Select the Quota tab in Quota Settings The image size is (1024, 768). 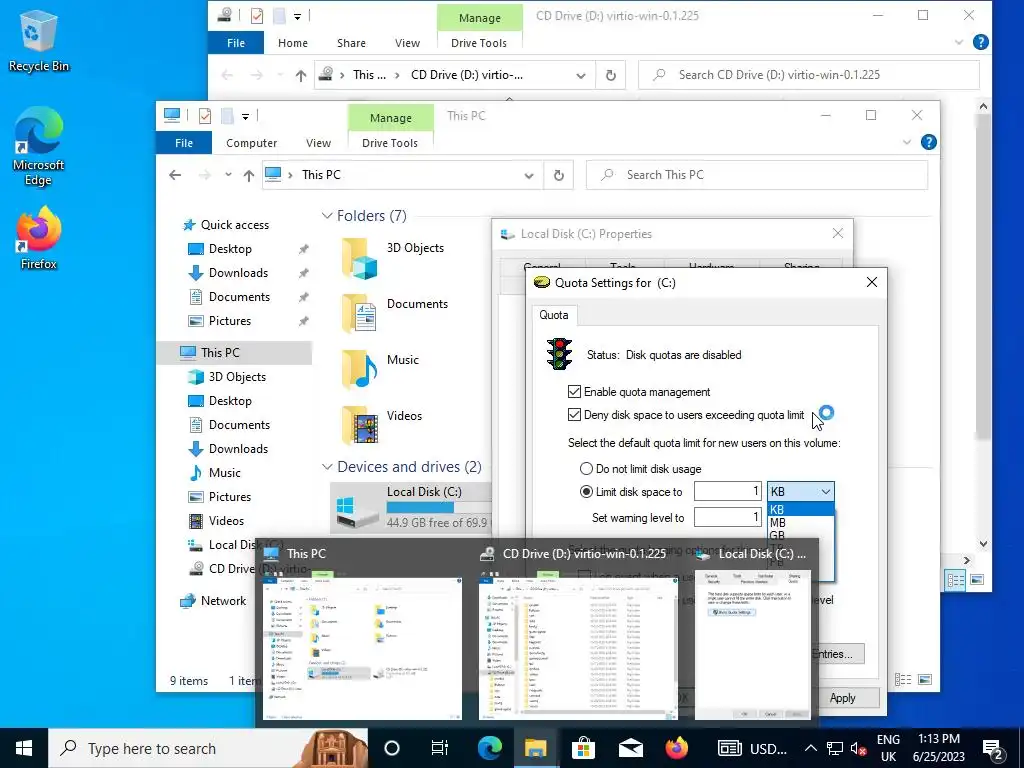click(x=554, y=315)
